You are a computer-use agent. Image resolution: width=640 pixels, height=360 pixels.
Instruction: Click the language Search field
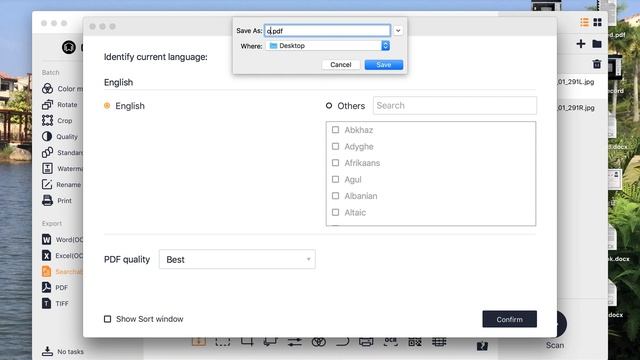tap(455, 105)
